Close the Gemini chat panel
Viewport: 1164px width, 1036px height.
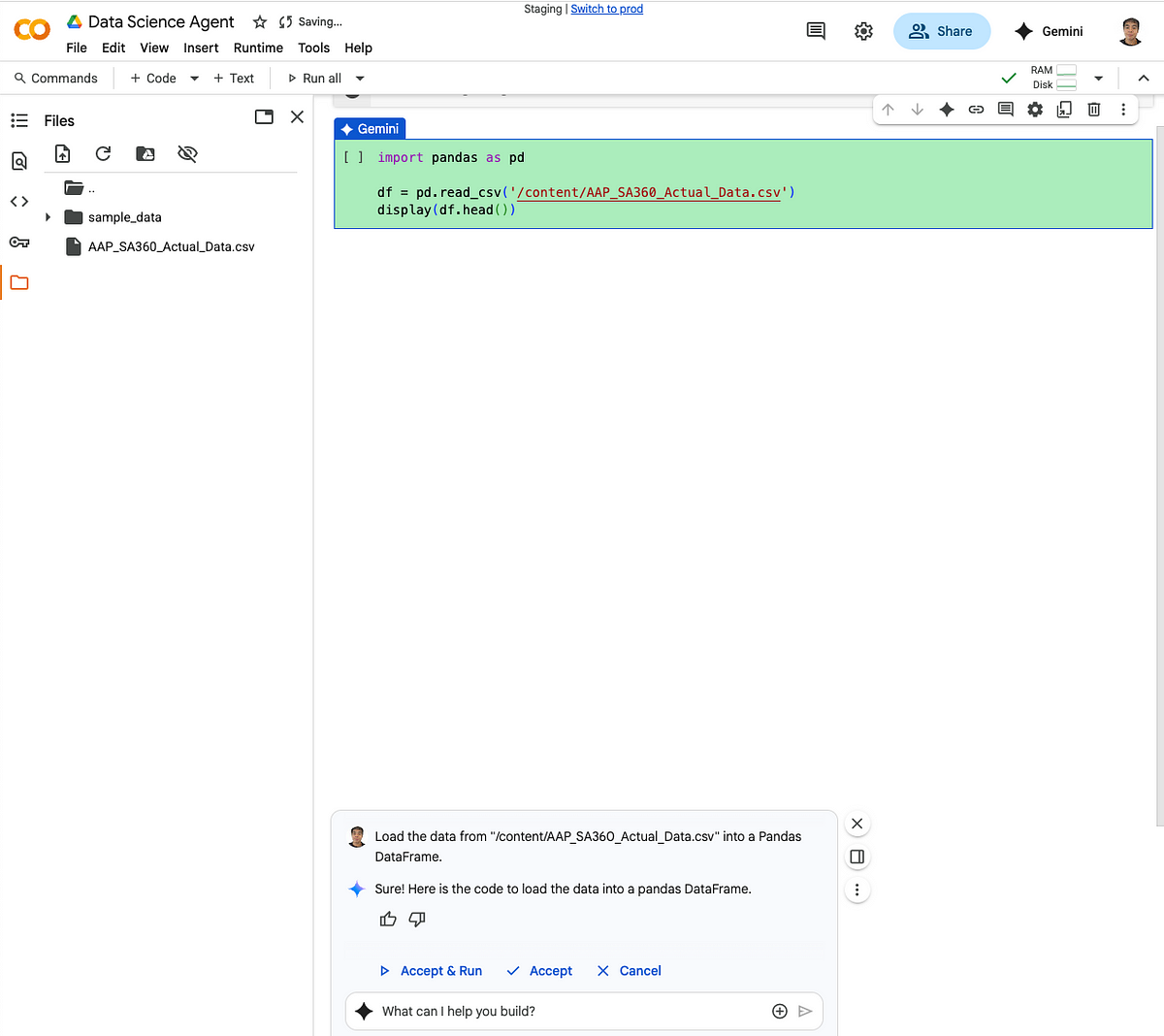[857, 824]
